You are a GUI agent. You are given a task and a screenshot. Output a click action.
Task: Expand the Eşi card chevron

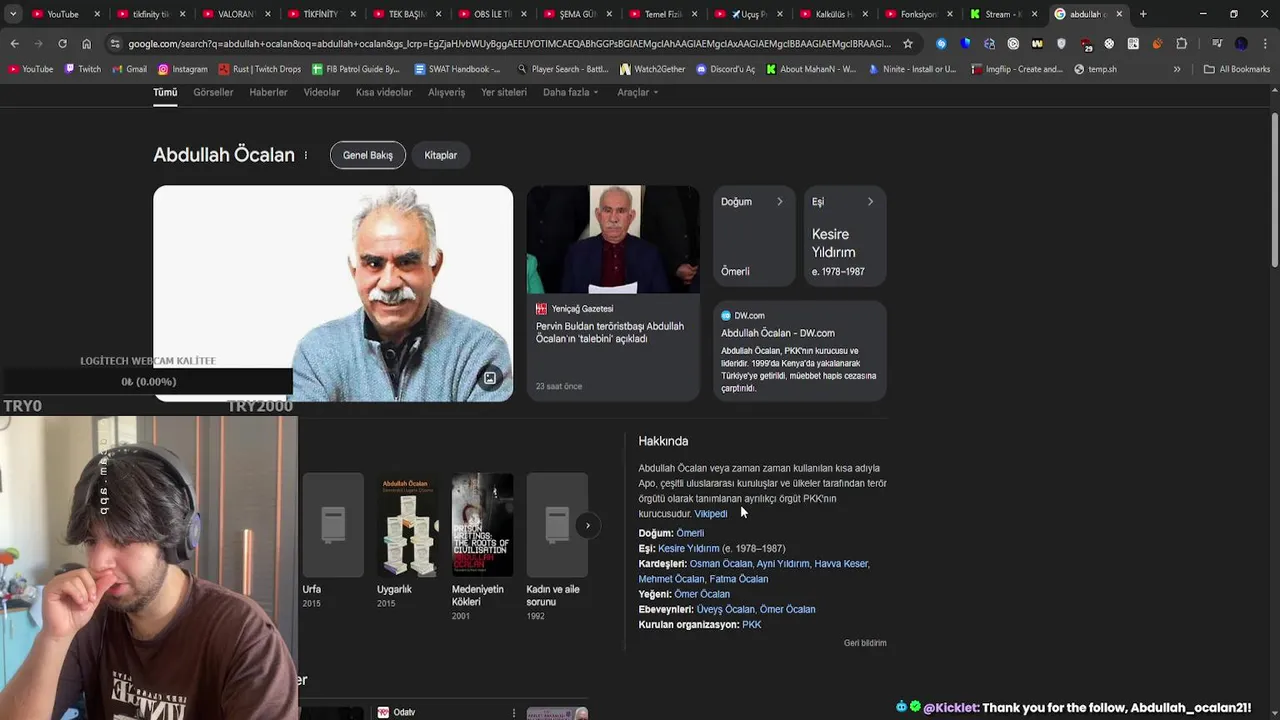click(x=870, y=202)
